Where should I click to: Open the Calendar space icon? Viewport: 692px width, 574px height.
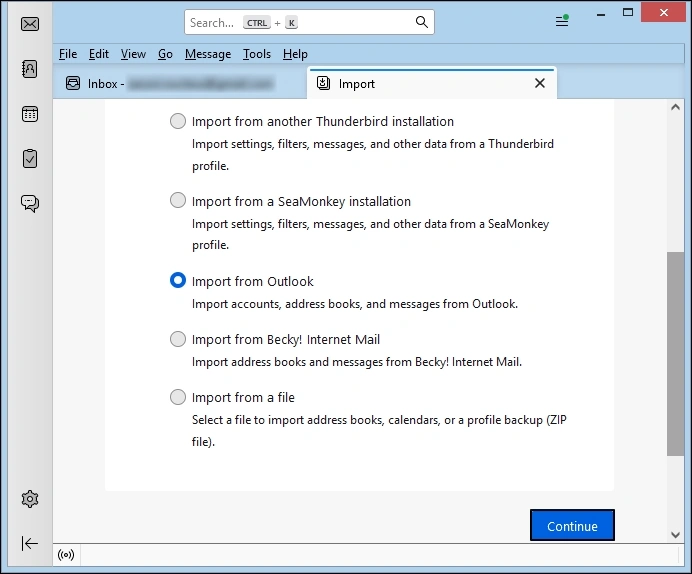[30, 114]
